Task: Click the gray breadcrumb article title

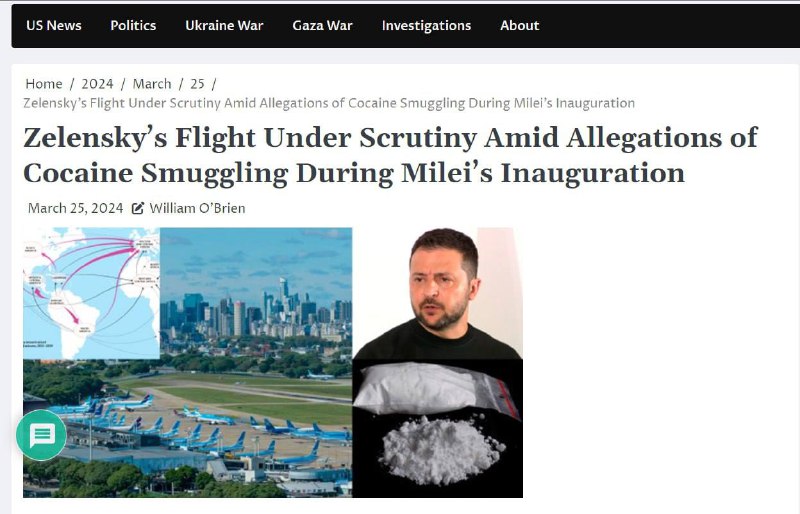Action: click(329, 103)
